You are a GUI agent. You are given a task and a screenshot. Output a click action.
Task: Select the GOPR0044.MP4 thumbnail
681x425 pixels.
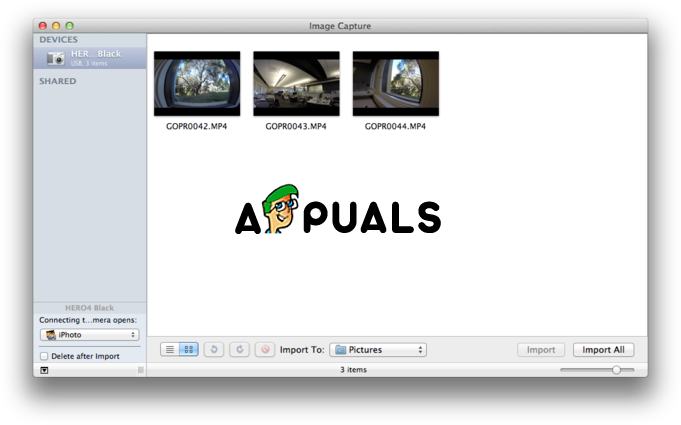click(396, 84)
